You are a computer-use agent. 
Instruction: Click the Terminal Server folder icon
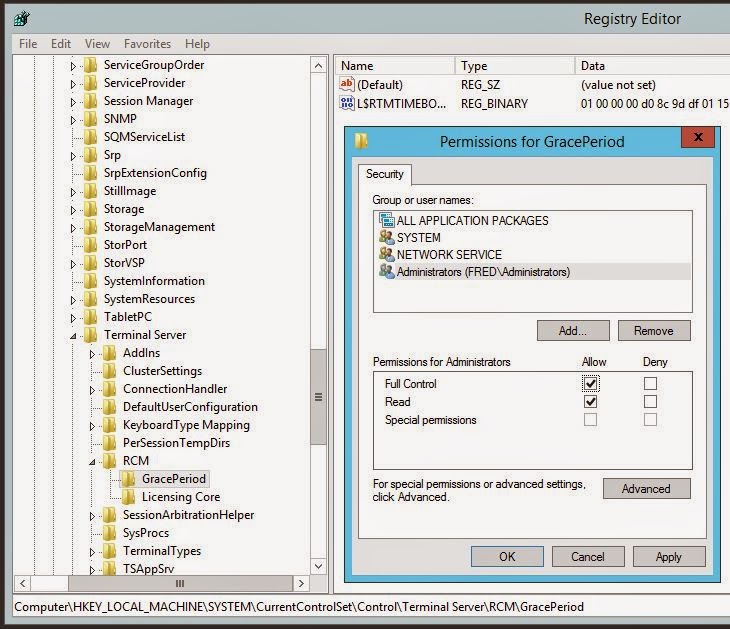90,335
